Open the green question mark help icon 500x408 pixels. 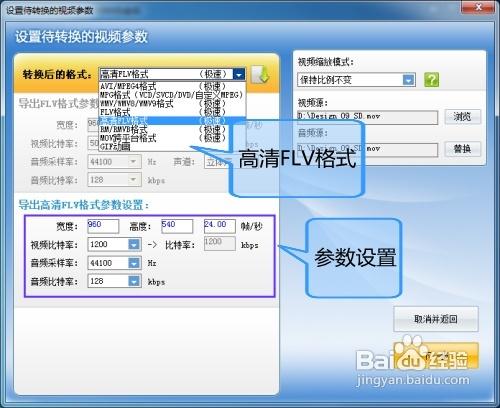tap(431, 80)
